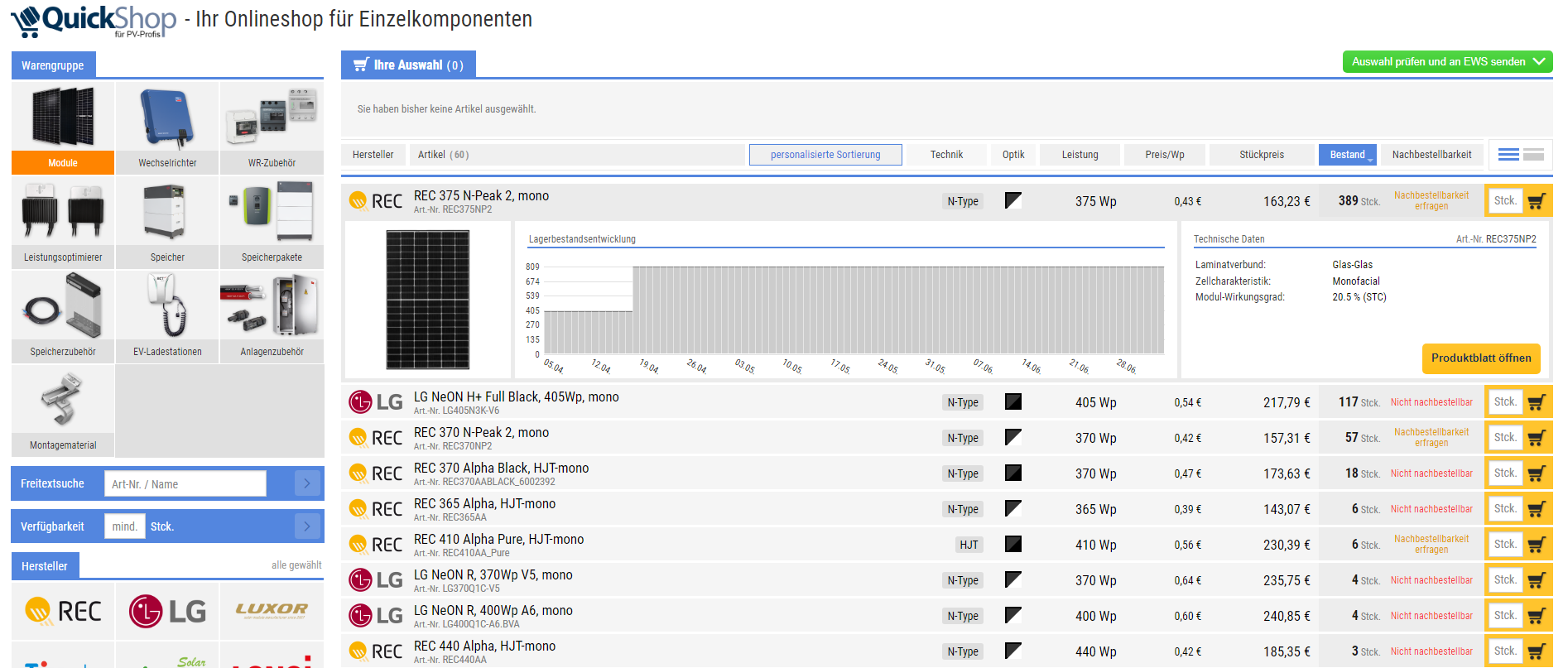
Task: Sort the list by Preis/Wp
Action: [x=1164, y=155]
